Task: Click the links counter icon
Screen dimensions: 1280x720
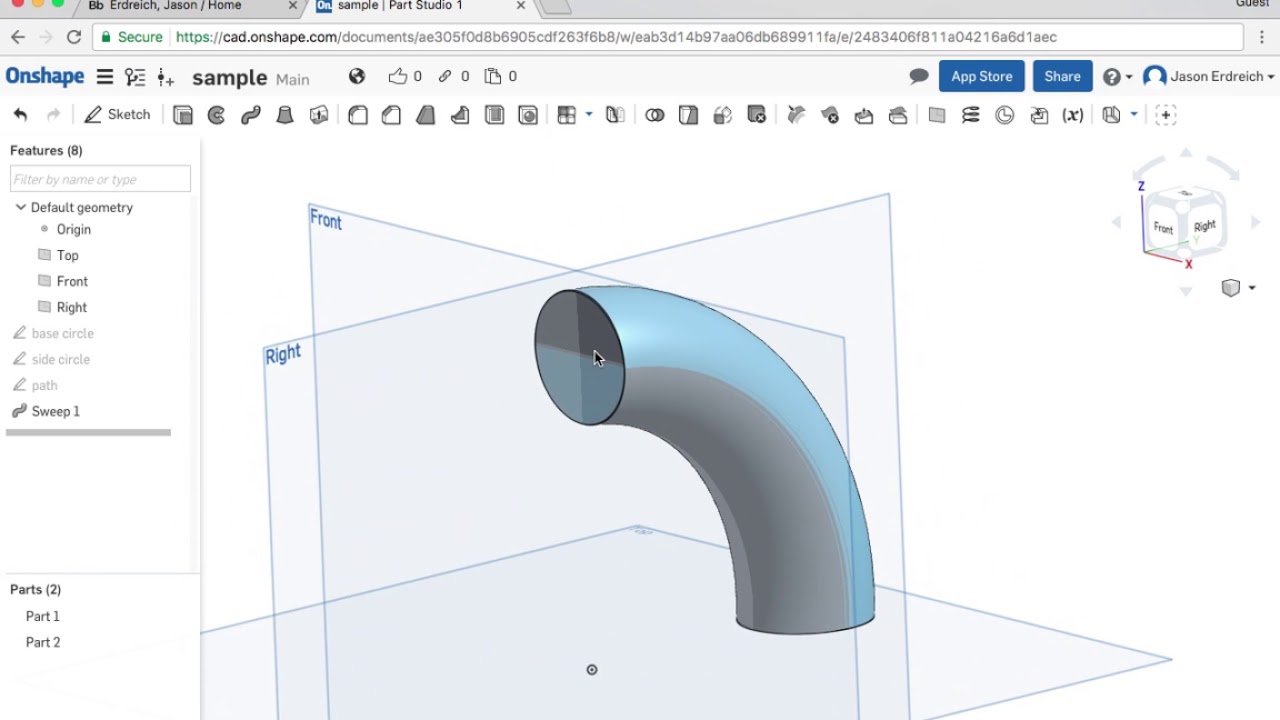Action: 453,76
